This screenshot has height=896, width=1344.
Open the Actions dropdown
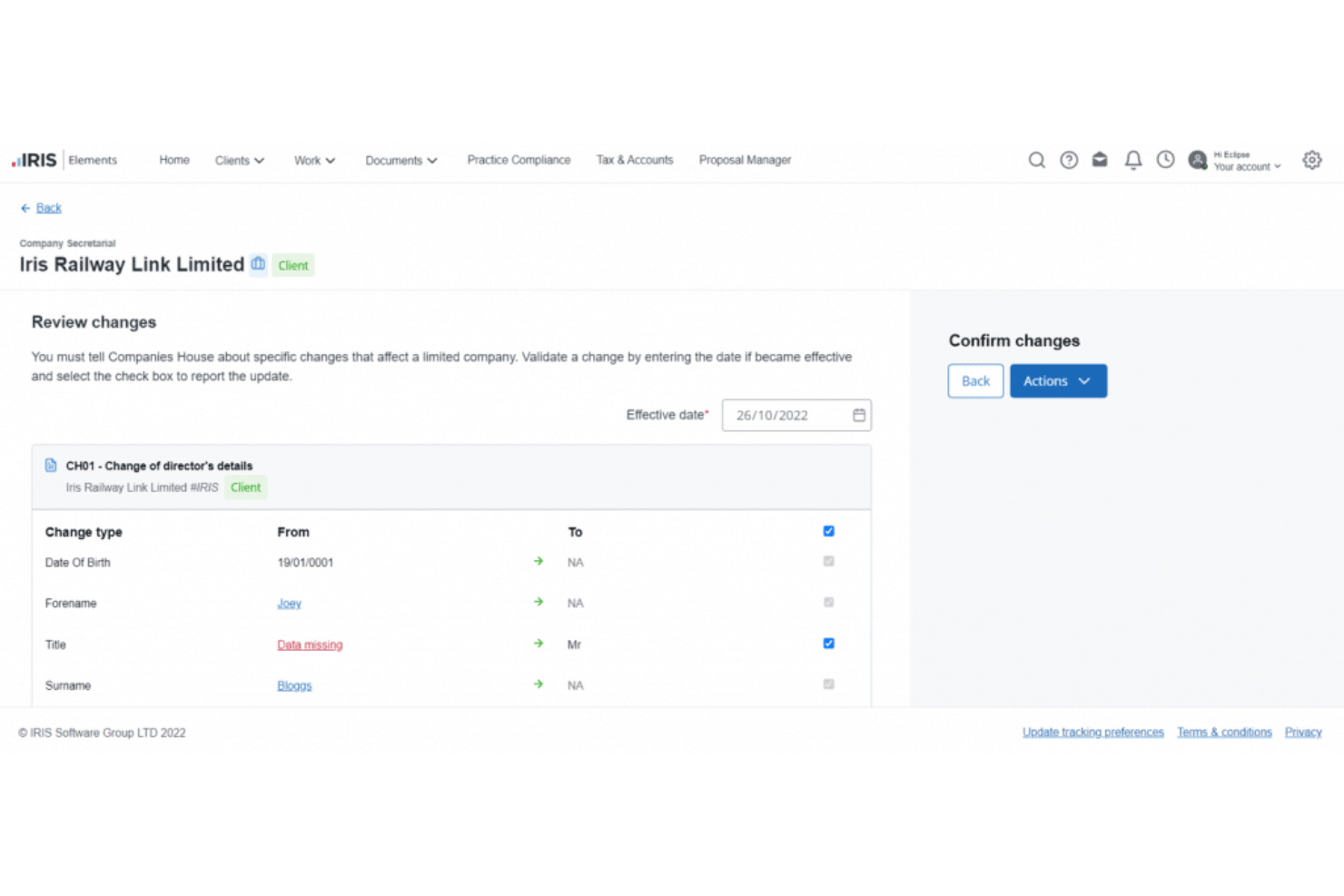pos(1058,380)
